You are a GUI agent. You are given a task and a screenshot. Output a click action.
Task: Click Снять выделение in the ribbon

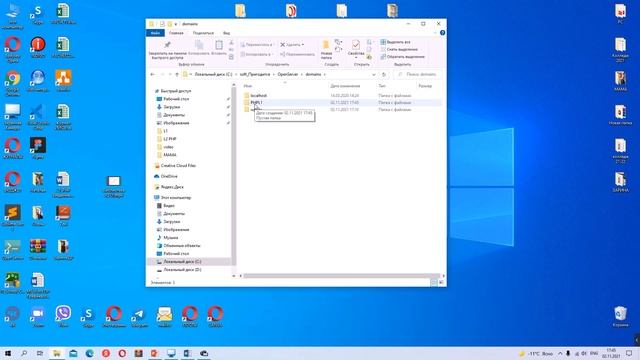pyautogui.click(x=399, y=49)
